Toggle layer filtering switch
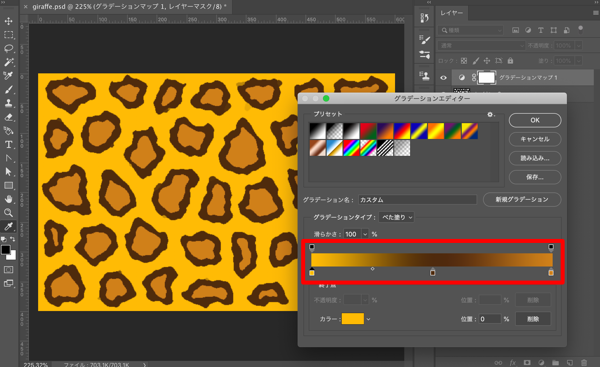600x367 pixels. click(x=580, y=29)
